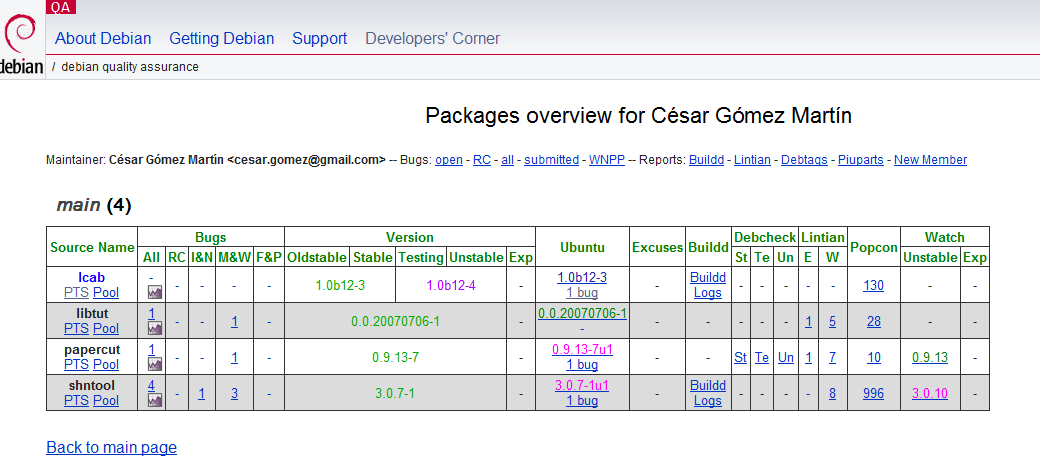Select testing version 1.0b12-4 for lcab
Screen dimensions: 1040x461
451,285
